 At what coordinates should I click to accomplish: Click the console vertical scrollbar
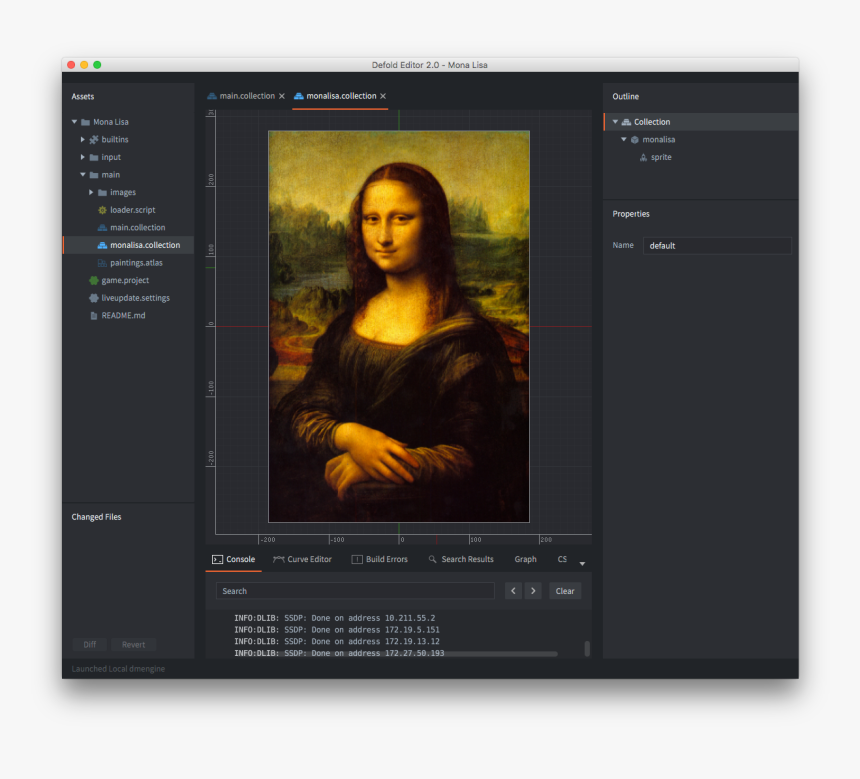click(x=587, y=648)
